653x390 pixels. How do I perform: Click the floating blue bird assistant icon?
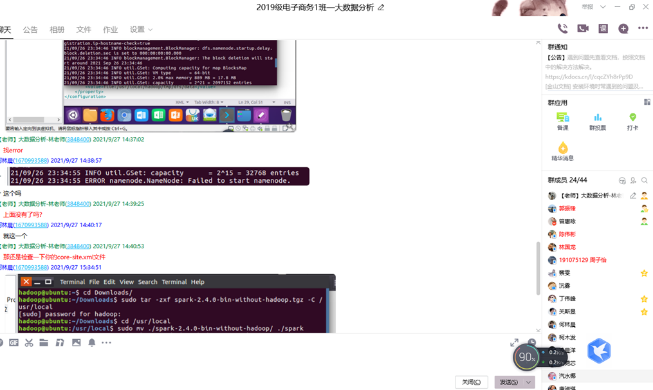pos(599,350)
